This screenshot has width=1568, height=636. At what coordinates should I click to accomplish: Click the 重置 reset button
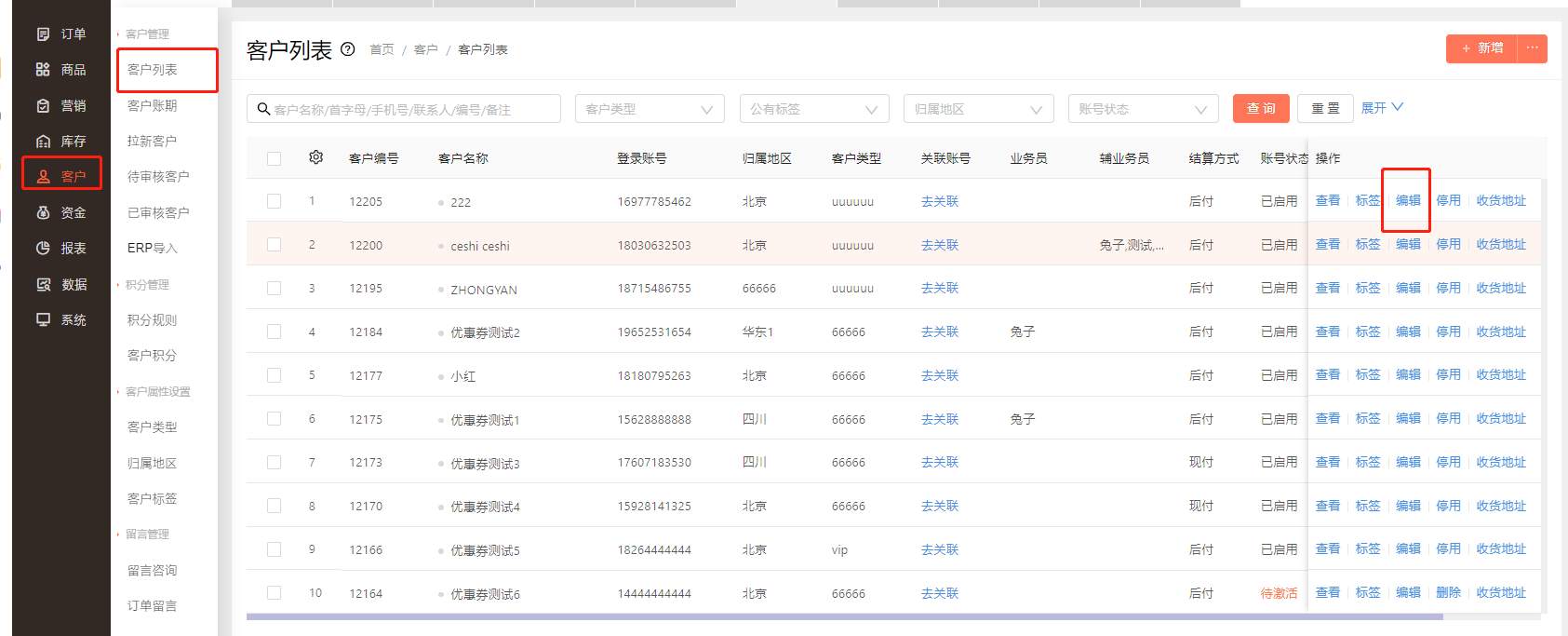pyautogui.click(x=1326, y=109)
